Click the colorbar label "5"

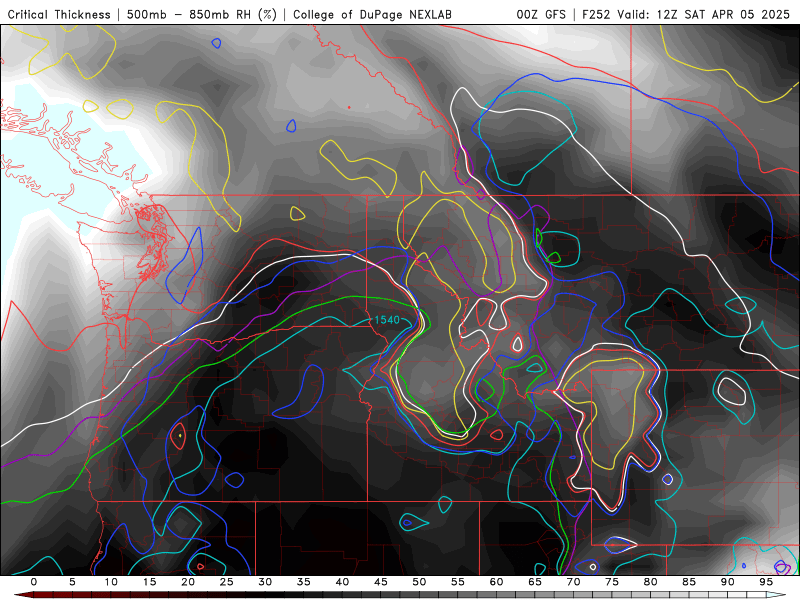coord(72,582)
